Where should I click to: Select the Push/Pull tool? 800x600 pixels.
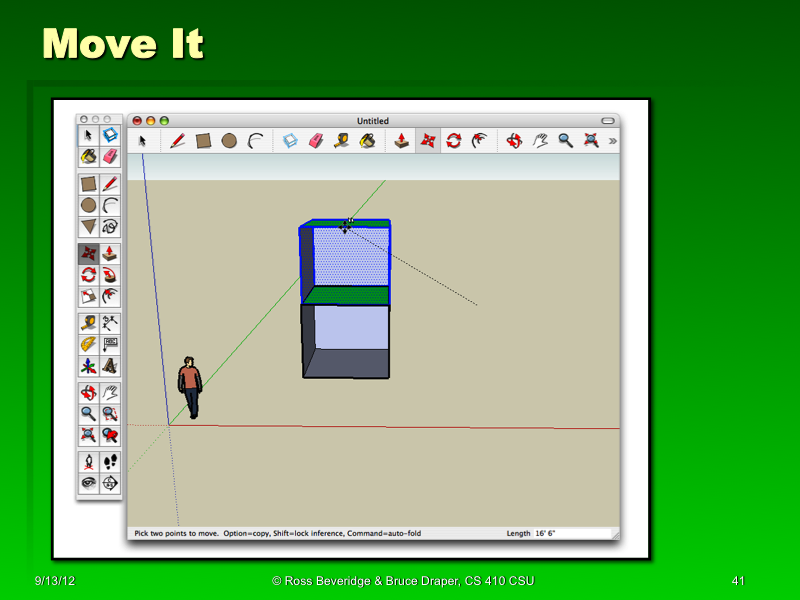[x=402, y=141]
